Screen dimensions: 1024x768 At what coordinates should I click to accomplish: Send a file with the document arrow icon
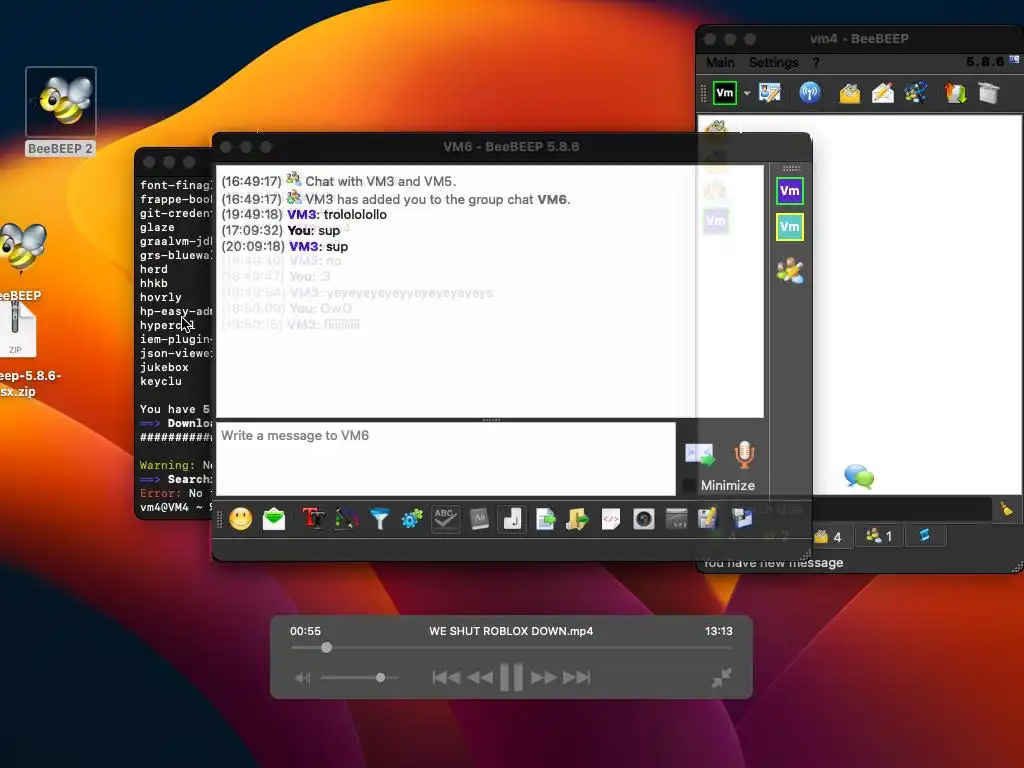point(545,519)
